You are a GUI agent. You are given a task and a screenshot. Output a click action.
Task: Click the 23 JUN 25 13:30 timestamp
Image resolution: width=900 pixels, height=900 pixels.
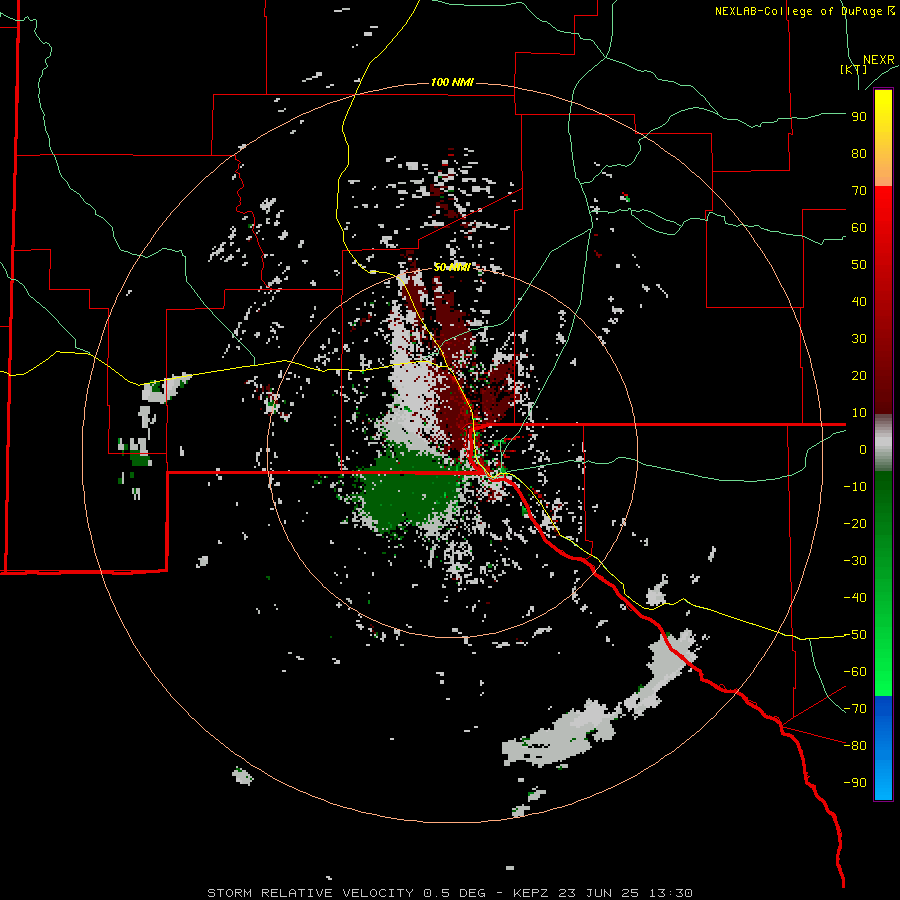point(626,893)
